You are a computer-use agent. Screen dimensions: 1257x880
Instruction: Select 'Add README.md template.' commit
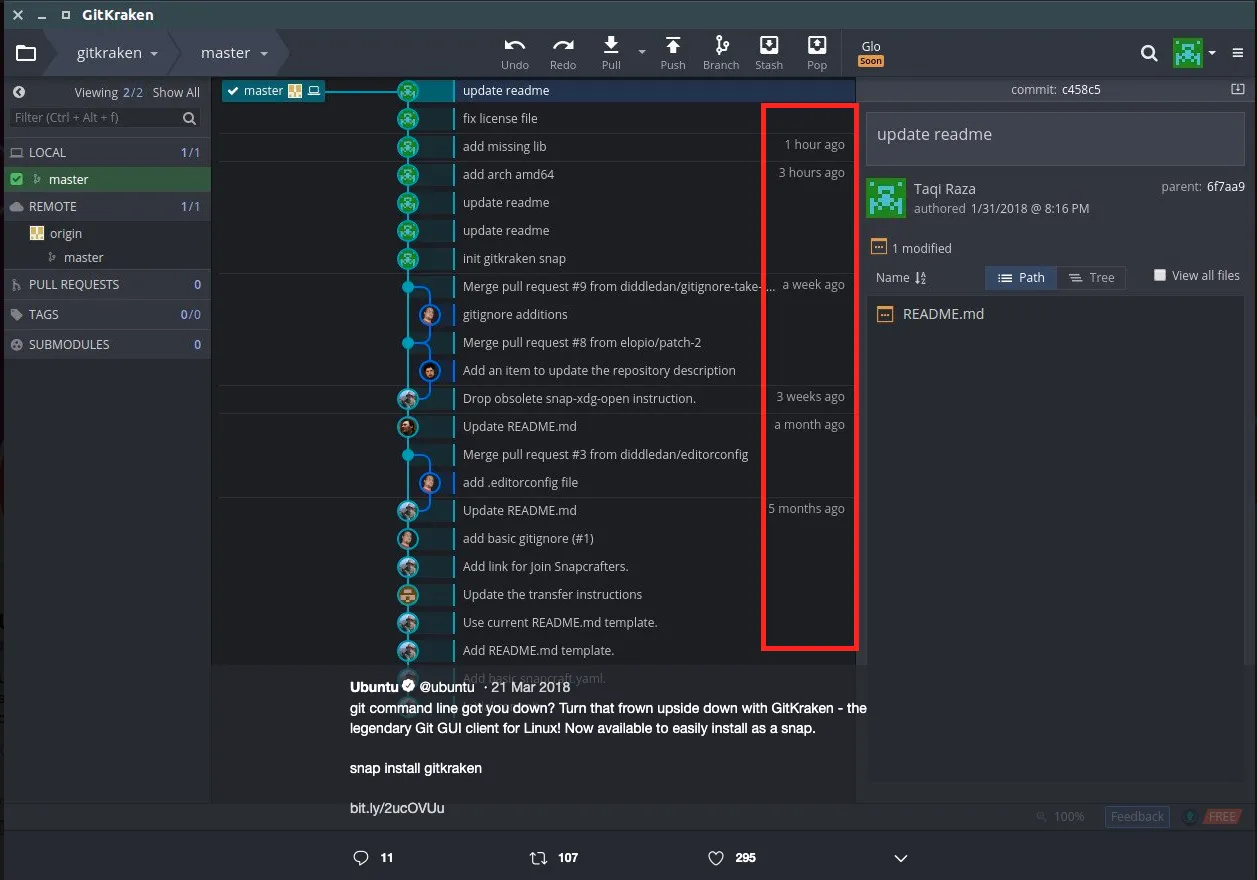pyautogui.click(x=537, y=651)
